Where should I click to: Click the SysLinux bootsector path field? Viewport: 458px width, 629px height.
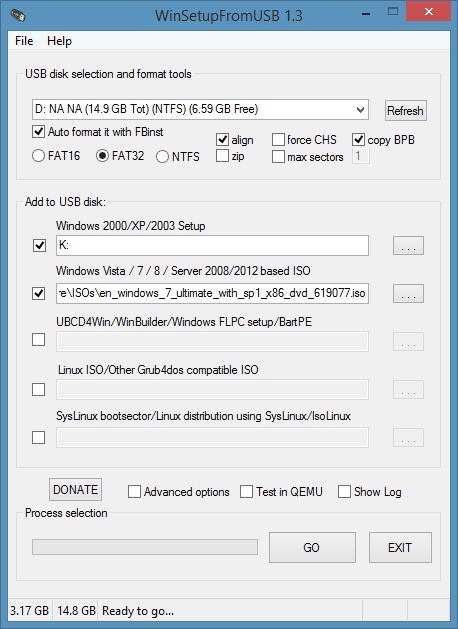(212, 437)
